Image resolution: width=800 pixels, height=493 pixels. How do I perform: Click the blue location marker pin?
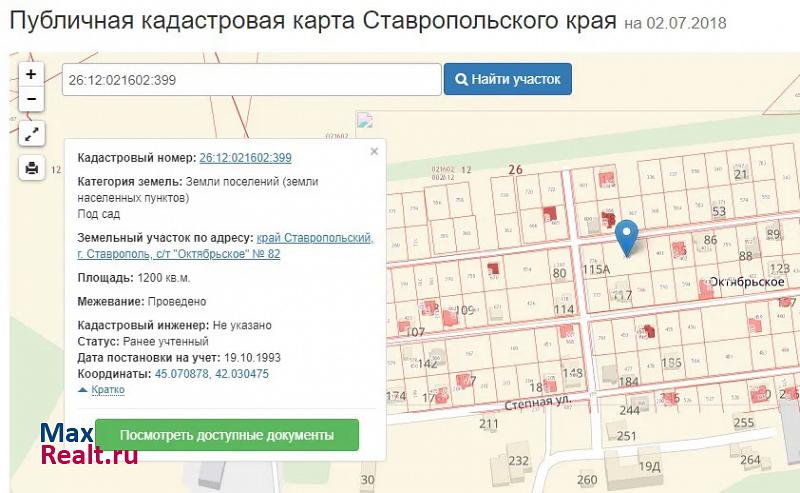coord(626,237)
